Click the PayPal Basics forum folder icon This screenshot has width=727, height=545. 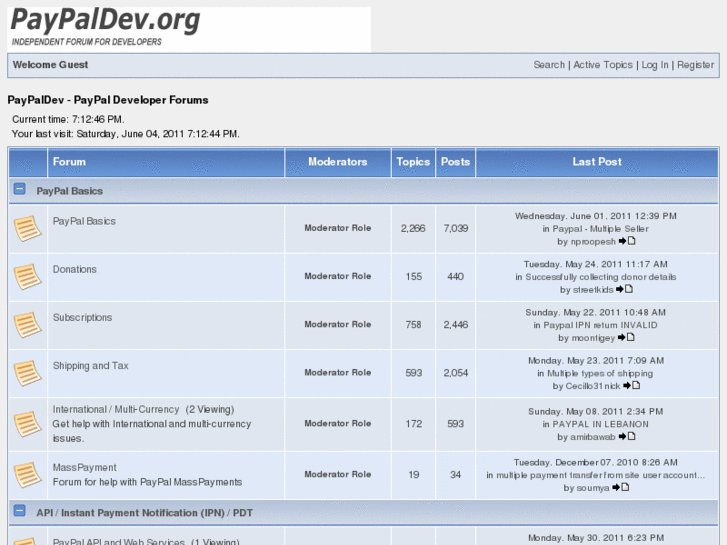pyautogui.click(x=27, y=228)
